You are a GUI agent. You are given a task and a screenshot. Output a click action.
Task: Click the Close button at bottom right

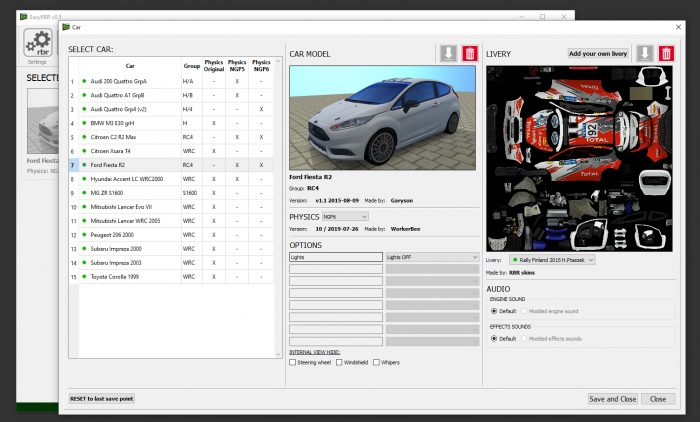[x=658, y=399]
